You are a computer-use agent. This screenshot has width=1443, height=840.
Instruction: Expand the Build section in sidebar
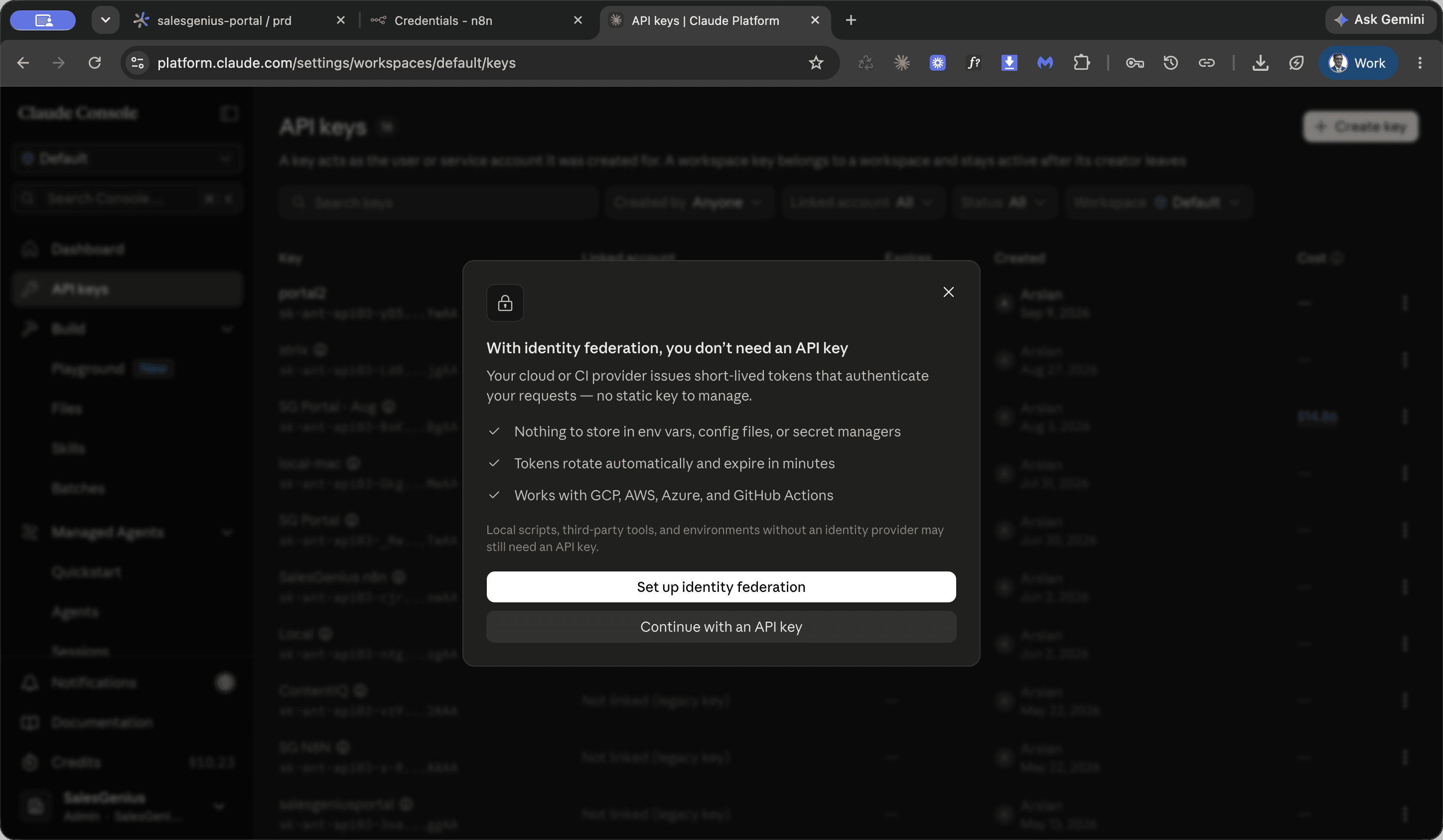pyautogui.click(x=127, y=329)
